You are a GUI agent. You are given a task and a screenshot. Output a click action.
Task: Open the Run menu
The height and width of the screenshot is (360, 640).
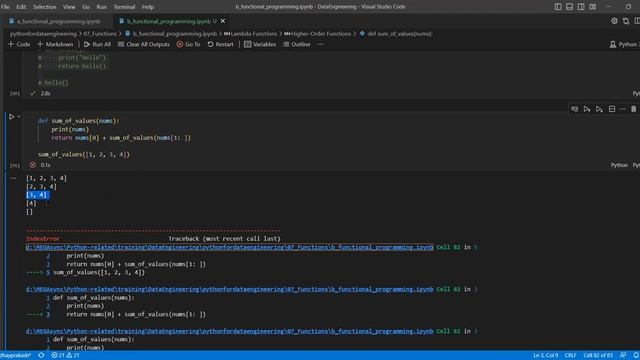pyautogui.click(x=102, y=7)
